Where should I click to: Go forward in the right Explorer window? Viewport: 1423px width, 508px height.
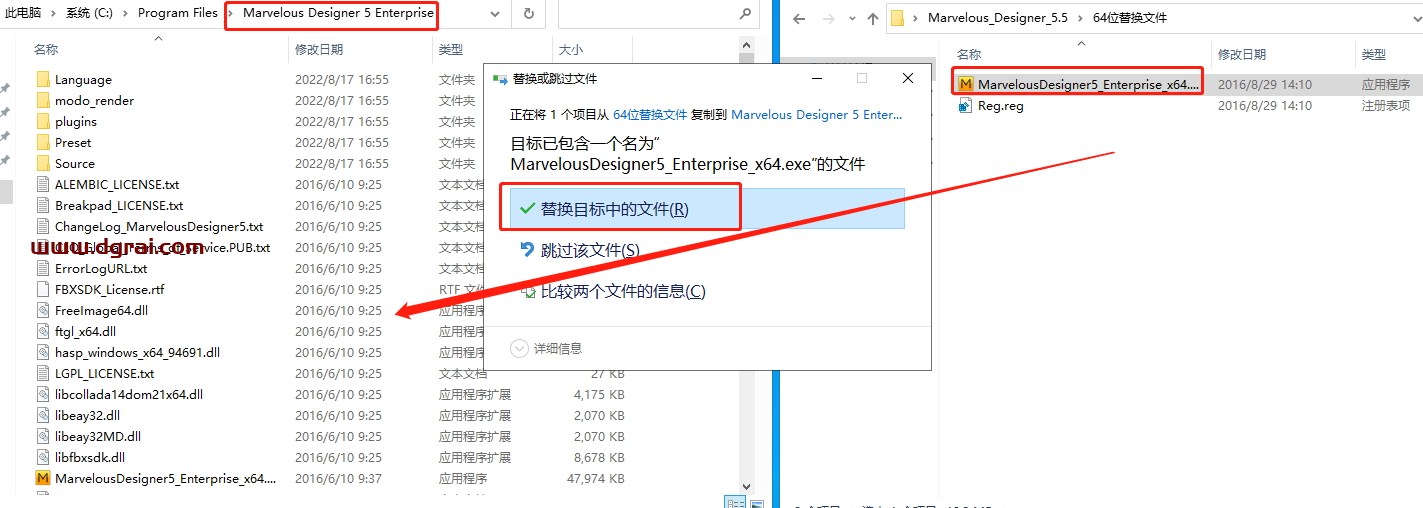[x=827, y=18]
